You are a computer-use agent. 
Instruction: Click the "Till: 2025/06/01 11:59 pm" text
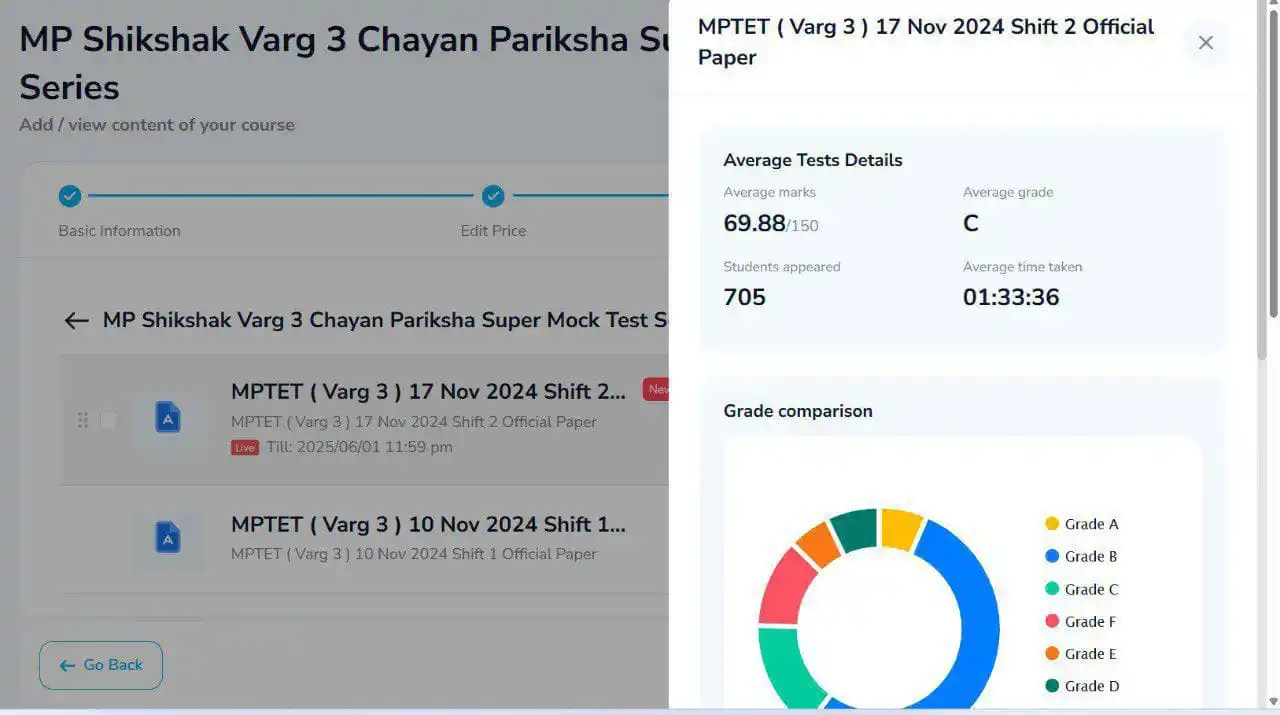359,447
